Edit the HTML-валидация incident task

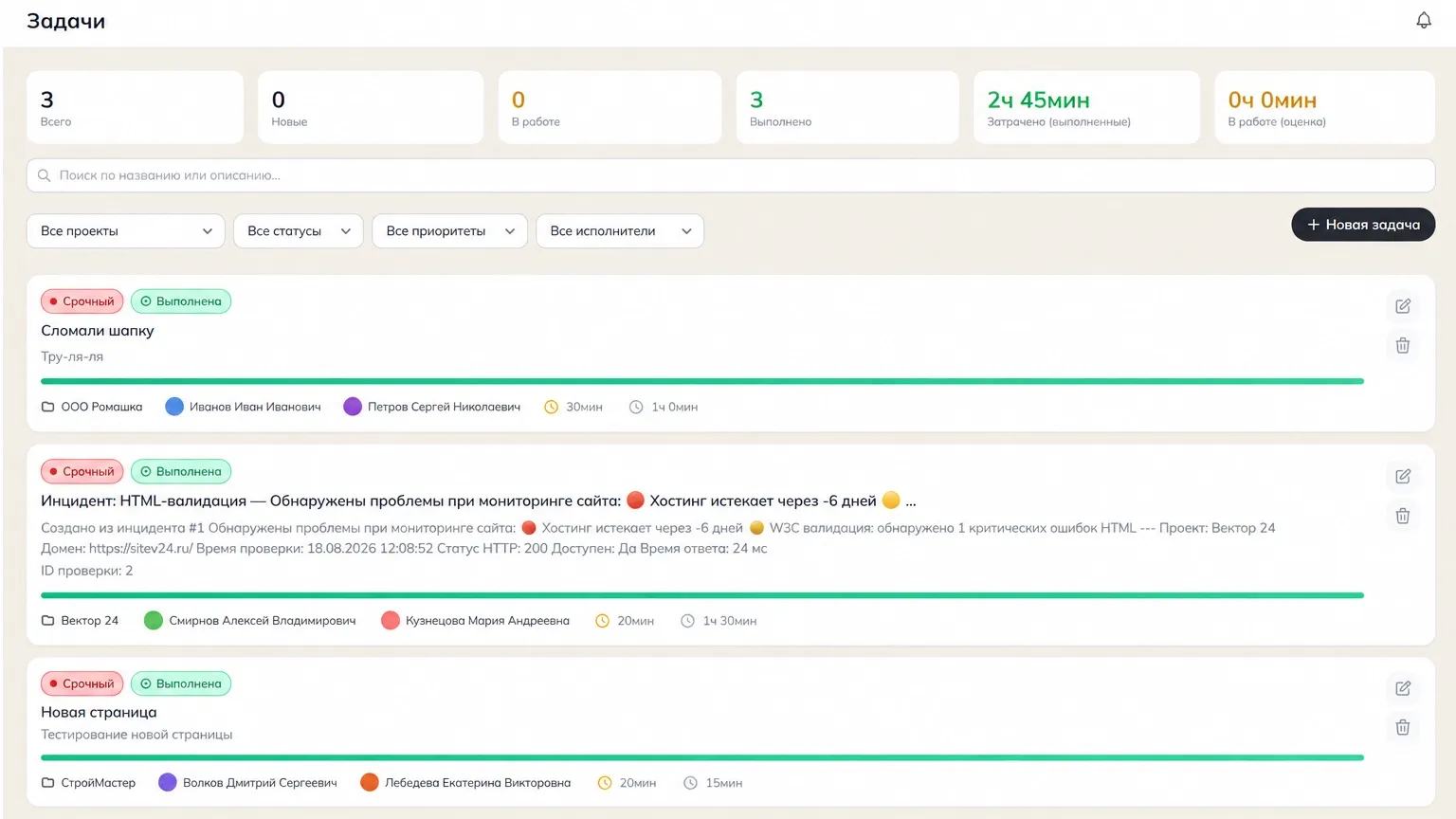[x=1403, y=476]
